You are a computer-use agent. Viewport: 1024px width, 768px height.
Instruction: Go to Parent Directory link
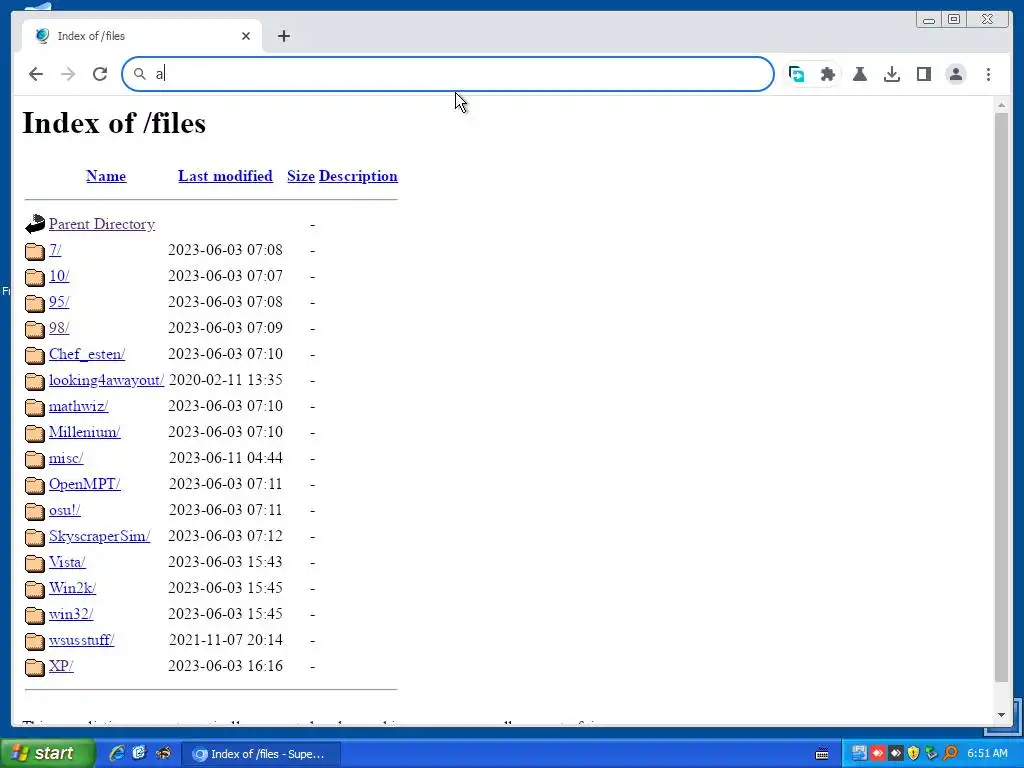click(x=102, y=224)
